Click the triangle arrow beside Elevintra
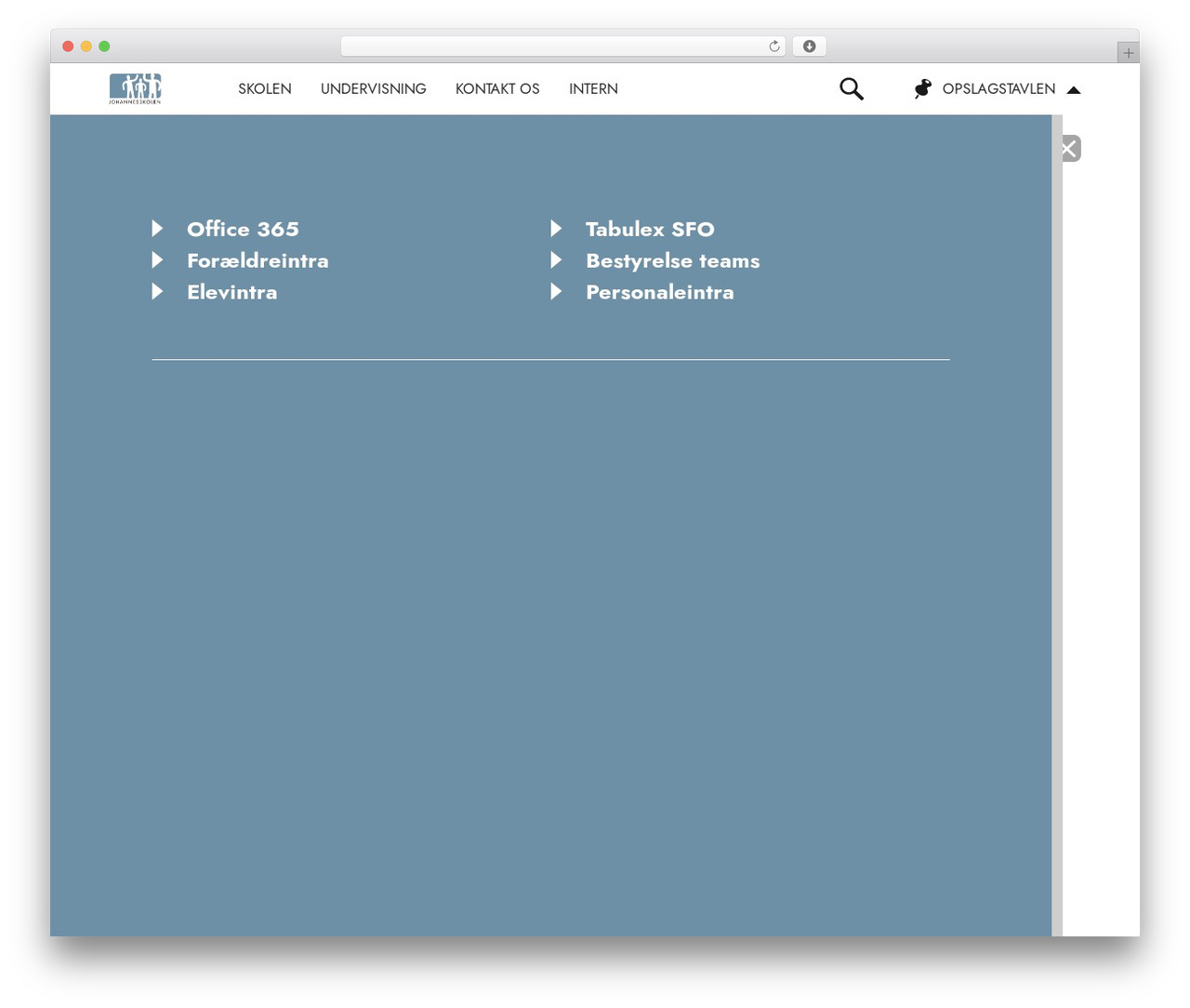 coord(157,291)
